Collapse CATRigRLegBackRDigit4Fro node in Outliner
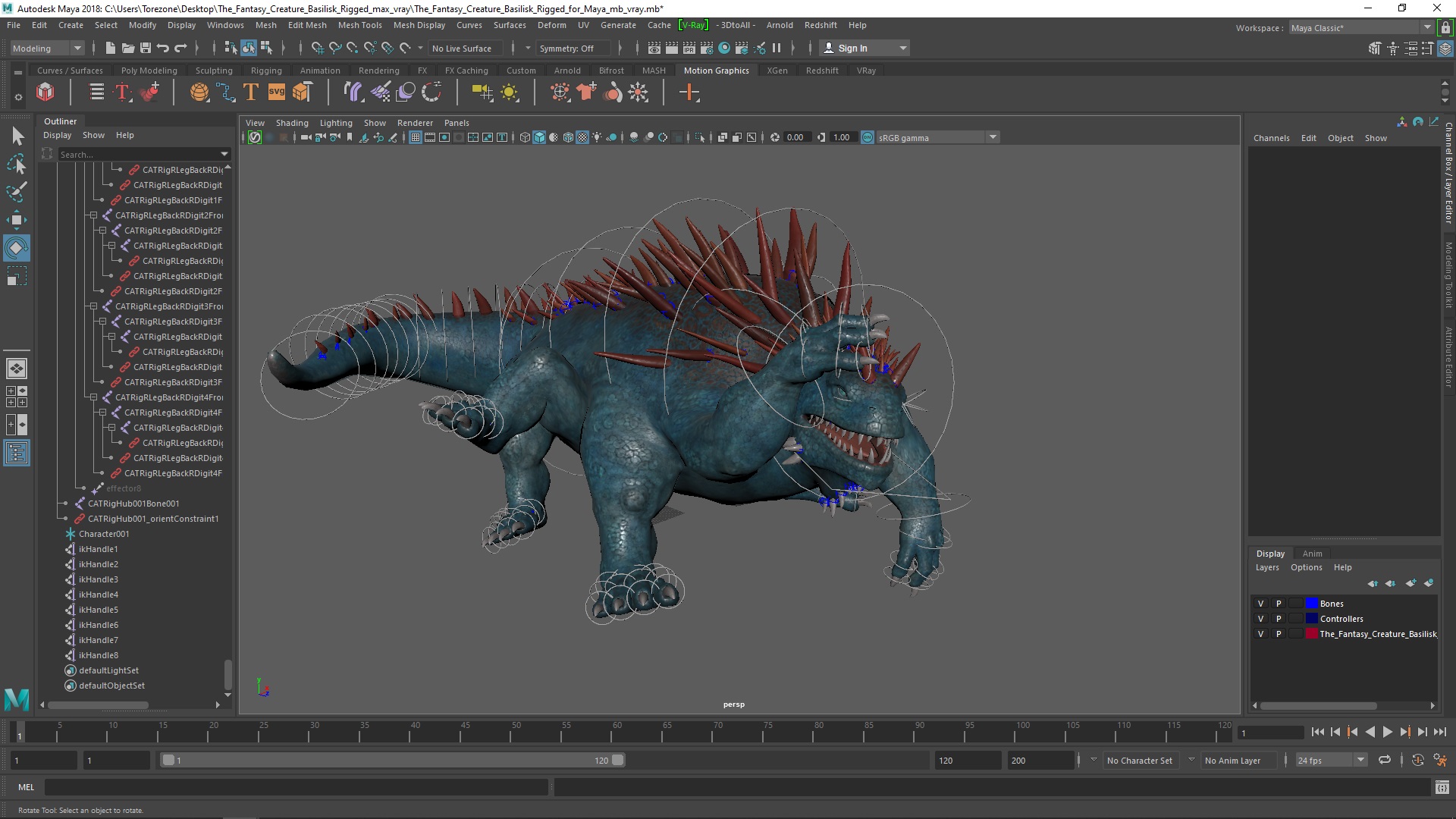Screen dimensions: 1456x819 (x=93, y=397)
